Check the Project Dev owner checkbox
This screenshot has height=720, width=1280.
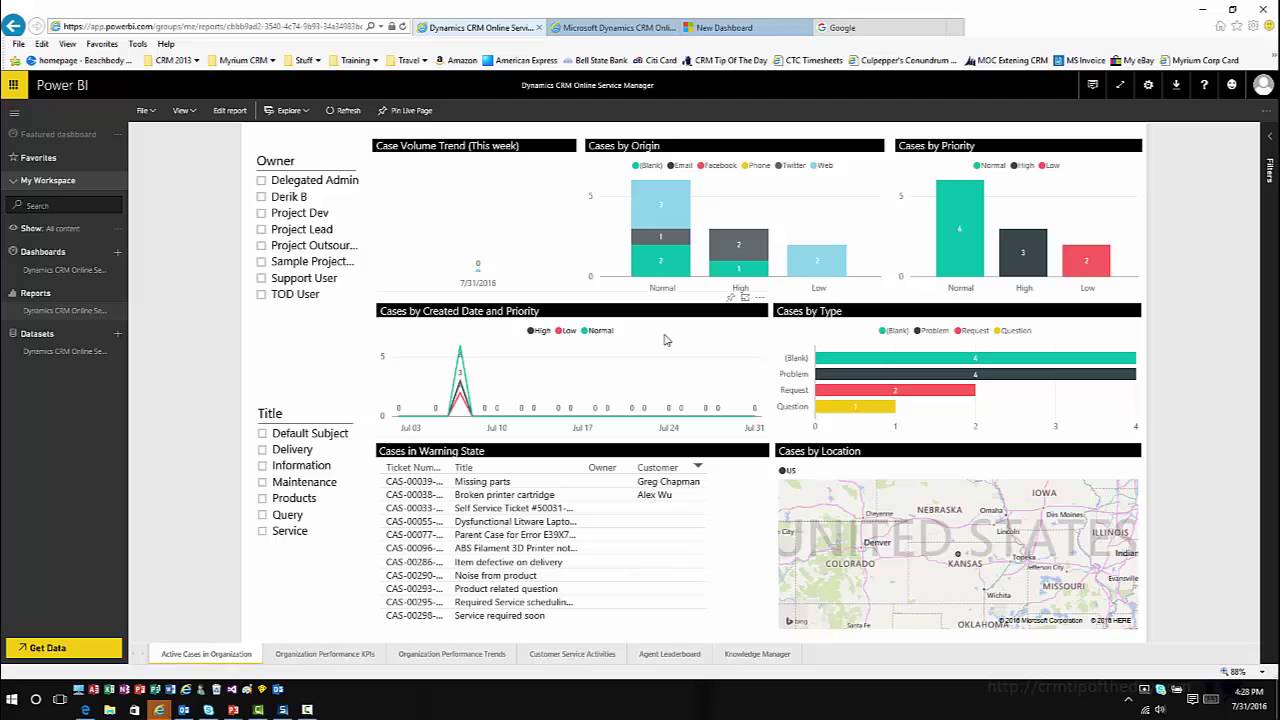point(262,213)
